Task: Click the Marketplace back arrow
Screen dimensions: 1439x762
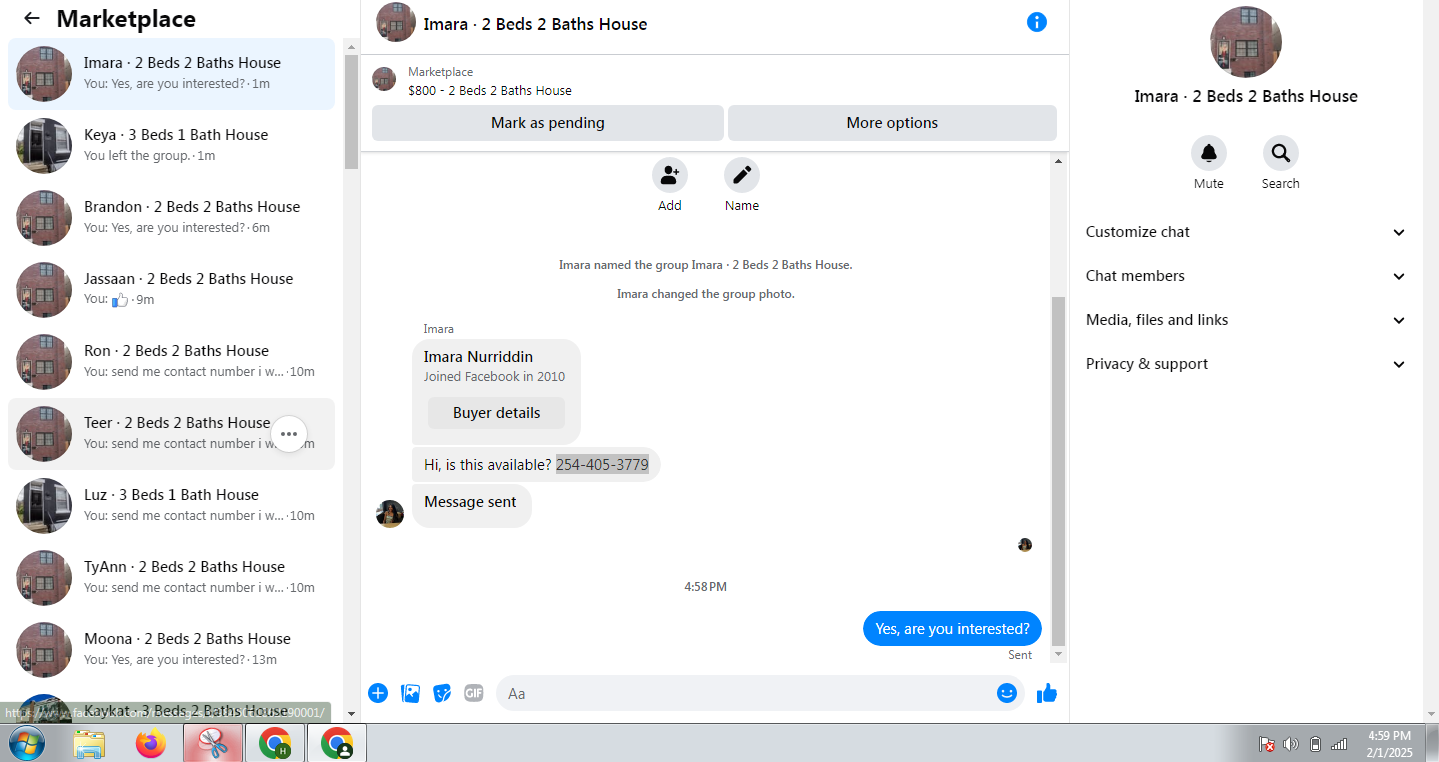Action: (x=32, y=18)
